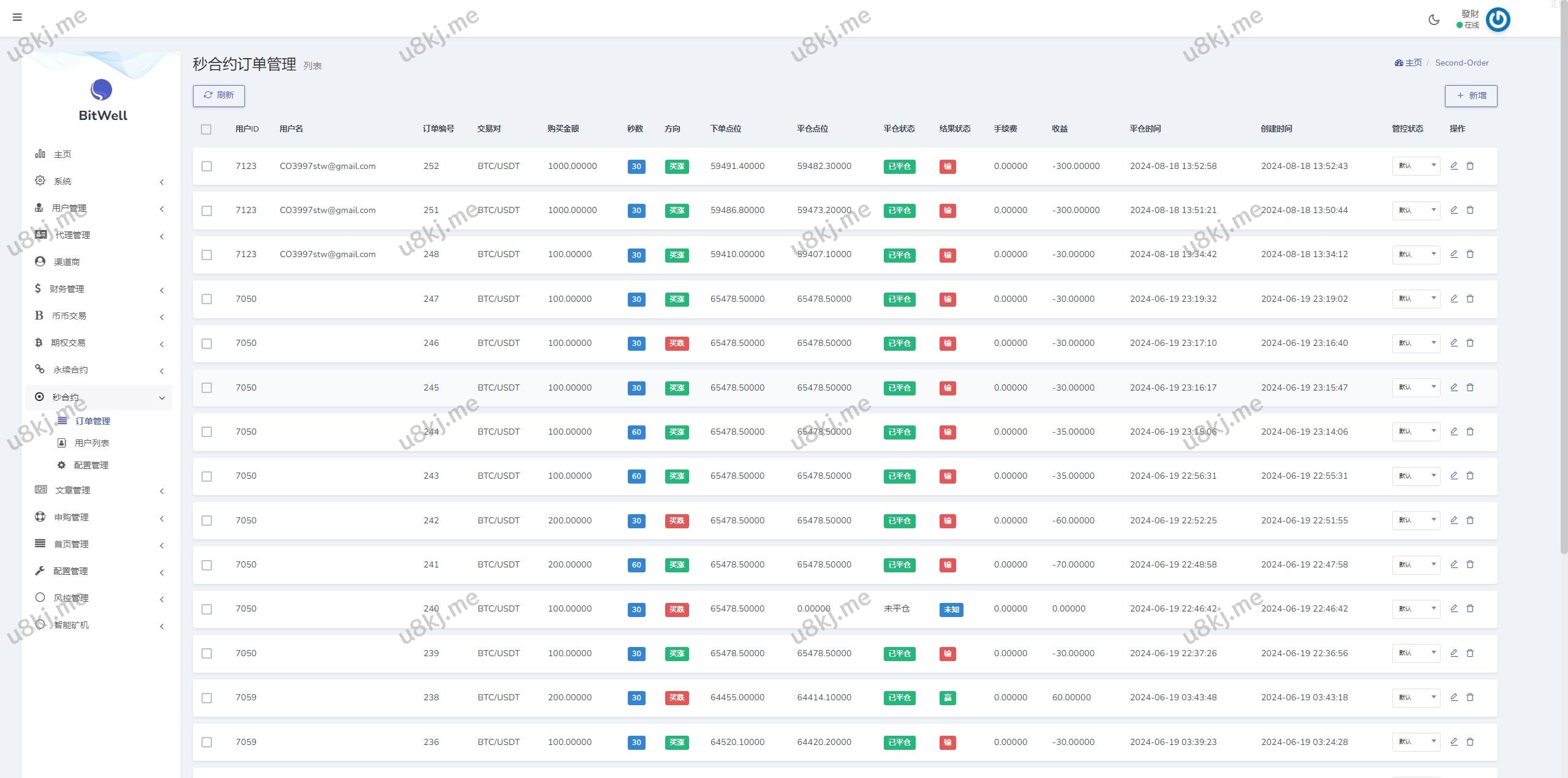Click the BitWell logo icon
This screenshot has width=1568, height=778.
[x=102, y=90]
